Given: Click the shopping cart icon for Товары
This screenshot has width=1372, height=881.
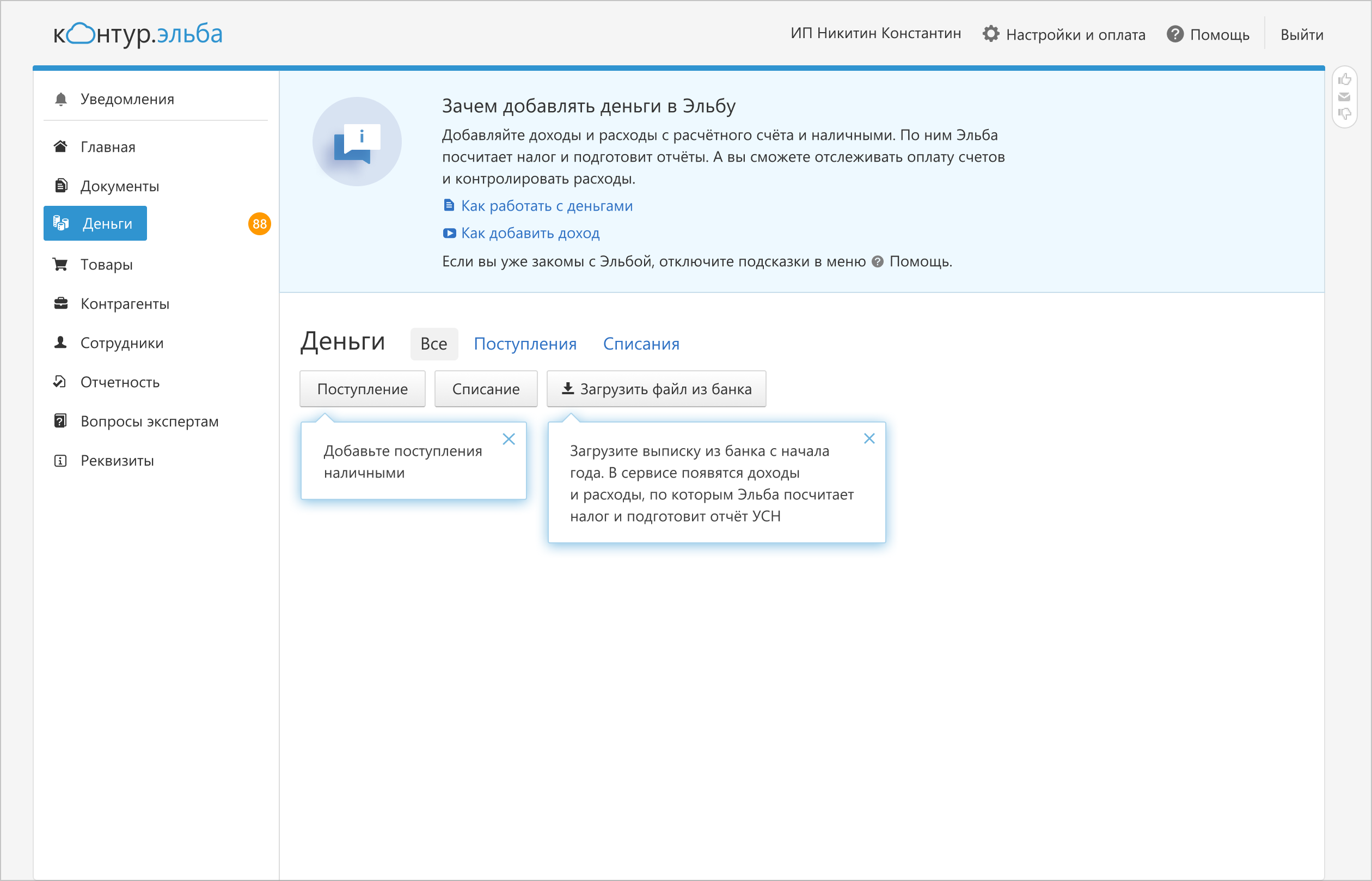Looking at the screenshot, I should tap(60, 264).
